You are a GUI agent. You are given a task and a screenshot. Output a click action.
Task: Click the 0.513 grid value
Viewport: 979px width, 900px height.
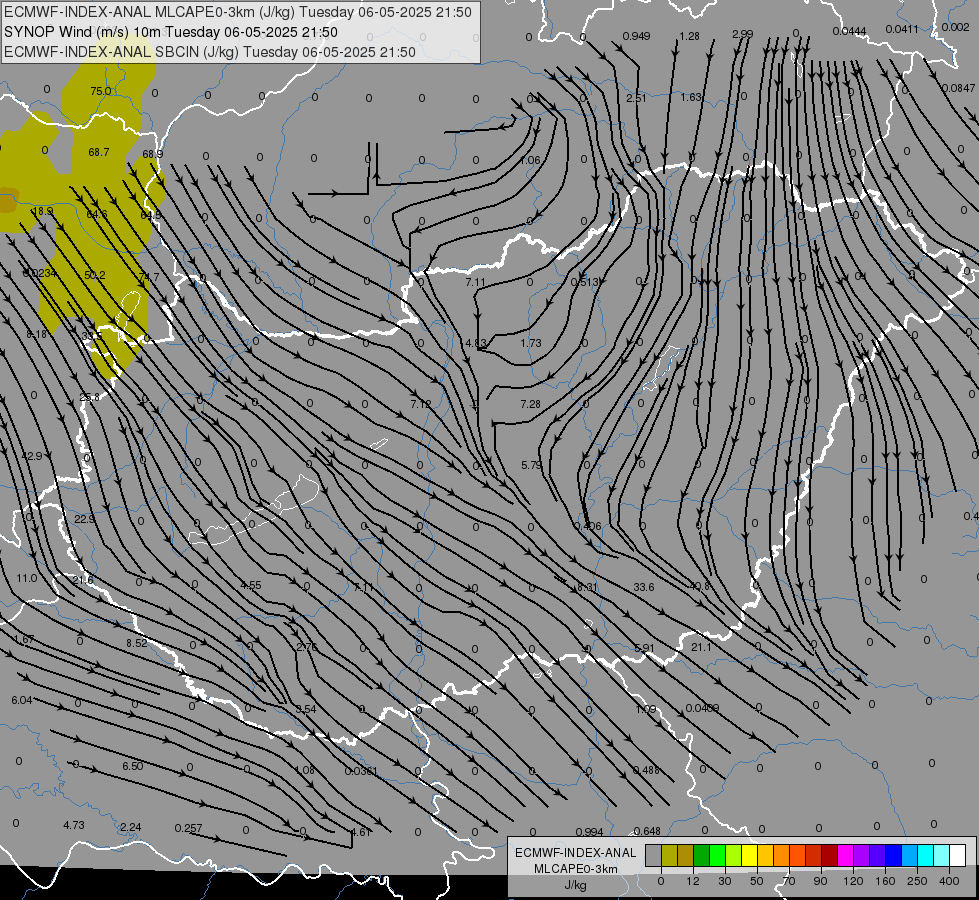tap(585, 282)
